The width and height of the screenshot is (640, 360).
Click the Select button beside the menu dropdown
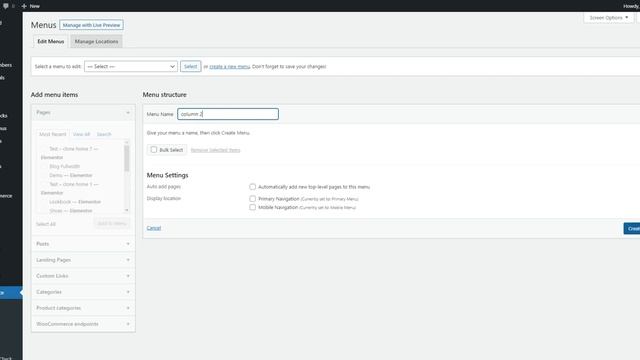[191, 67]
